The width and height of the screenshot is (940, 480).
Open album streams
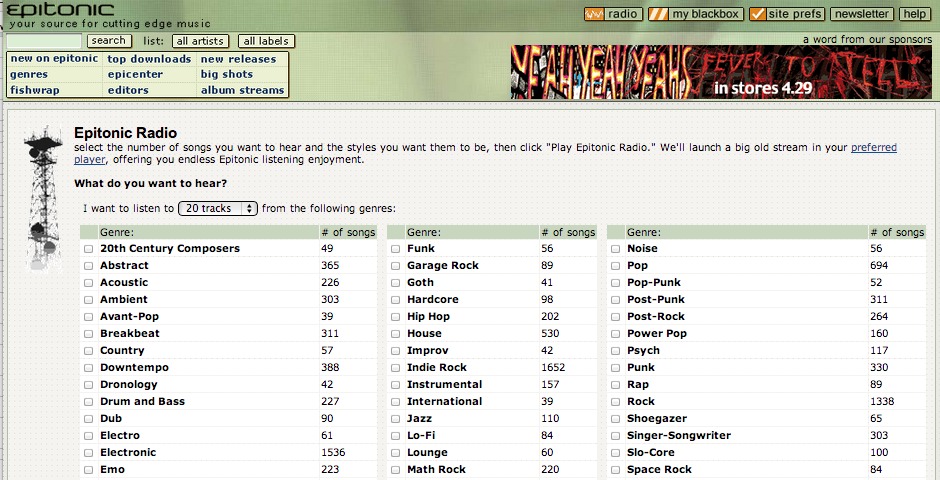tap(243, 90)
